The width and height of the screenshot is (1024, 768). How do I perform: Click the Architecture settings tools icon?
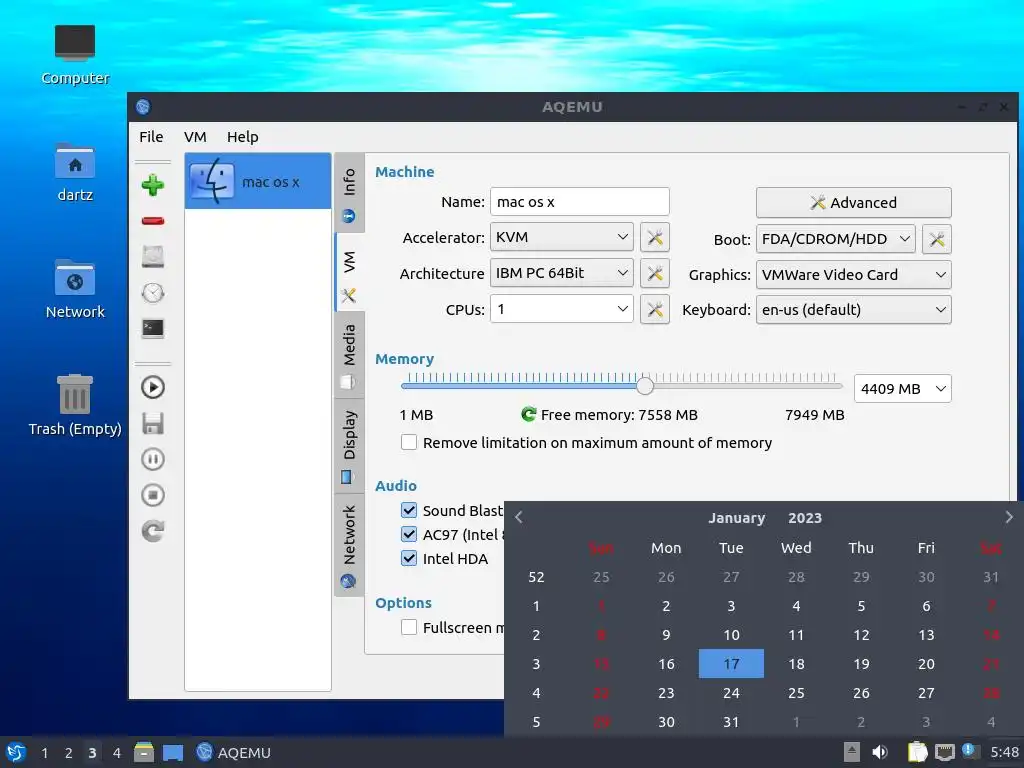click(x=655, y=274)
